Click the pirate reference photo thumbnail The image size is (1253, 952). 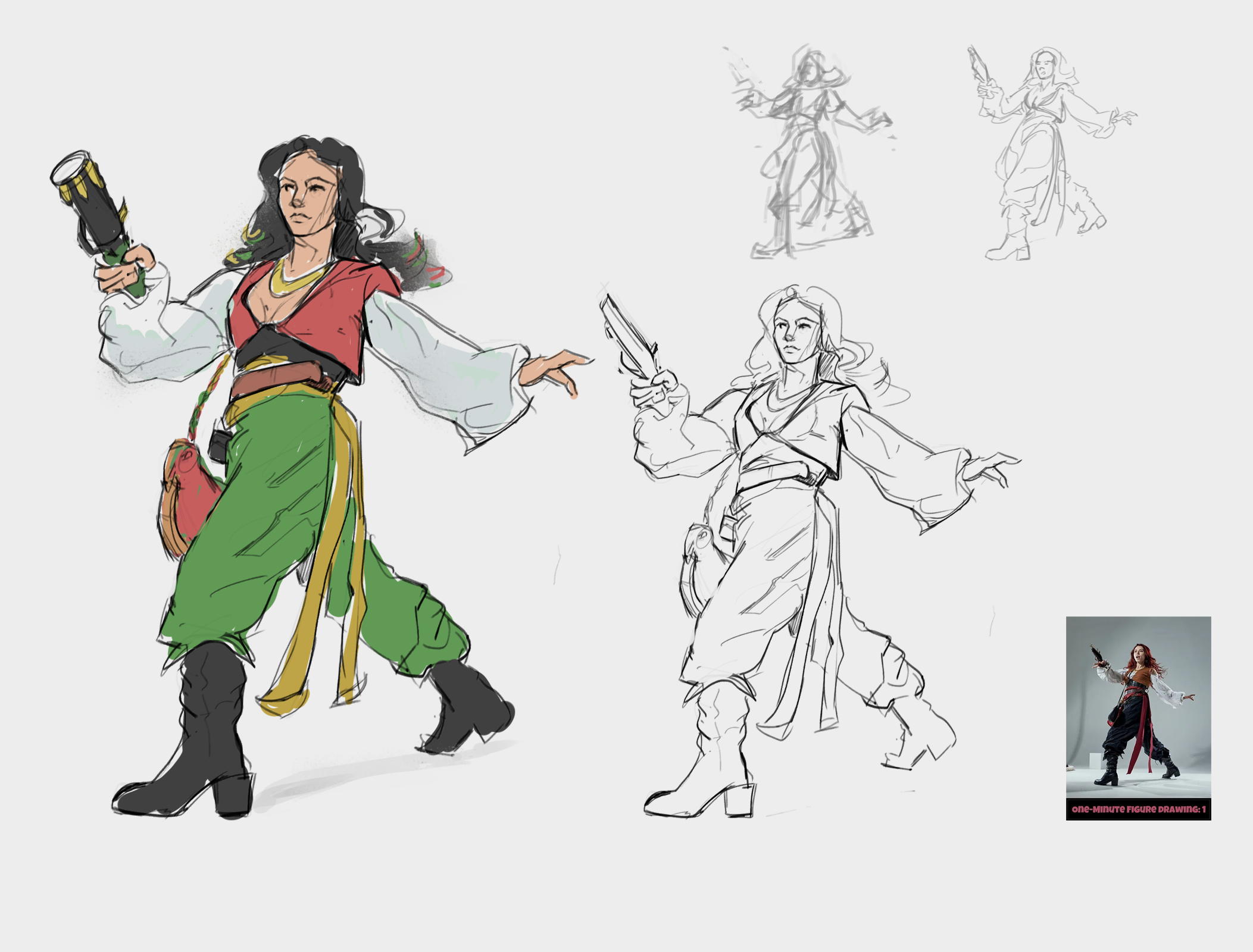(x=1138, y=707)
